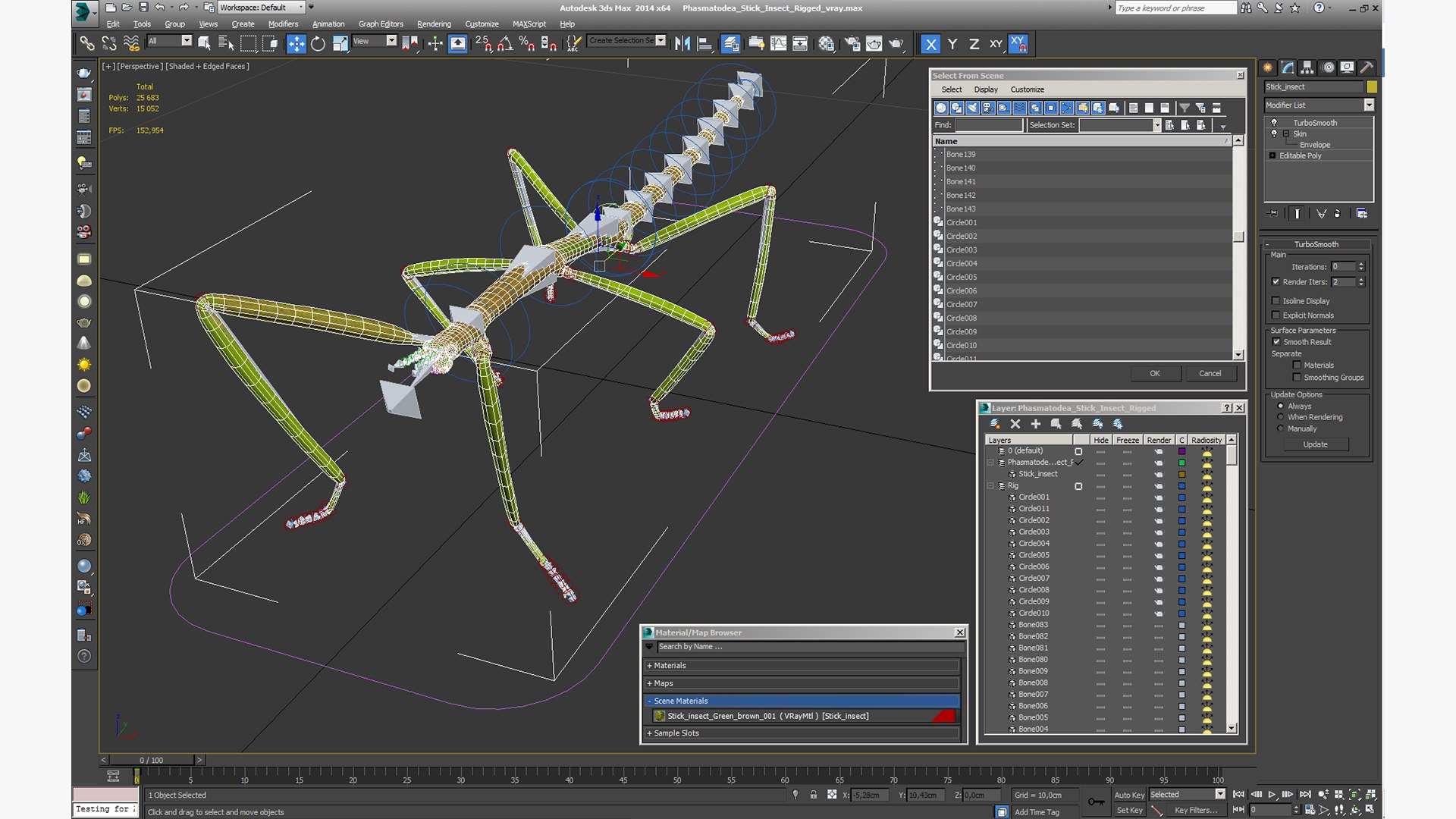Open the Modifiers menu
1456x819 pixels.
[283, 24]
